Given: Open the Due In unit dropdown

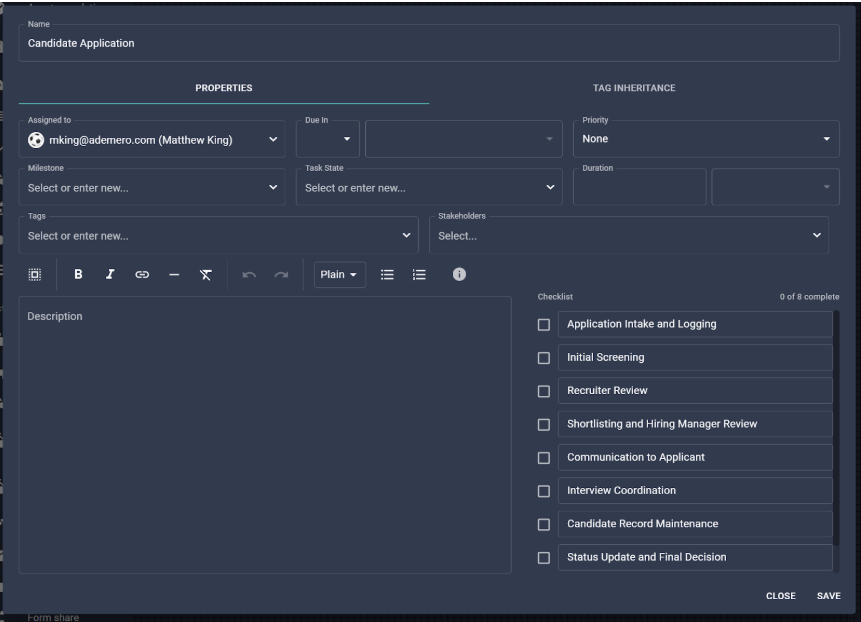Looking at the screenshot, I should 463,139.
